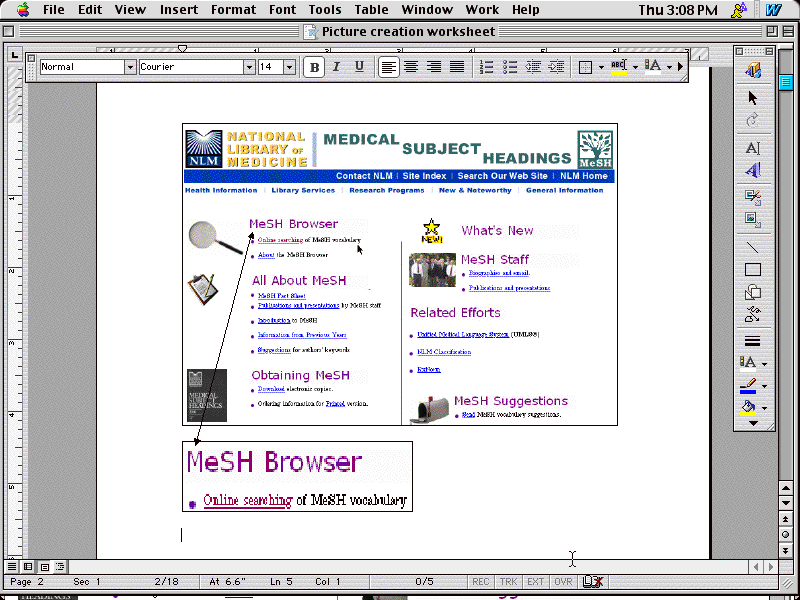Click the Insert Clip Art scissors icon

coord(753,197)
